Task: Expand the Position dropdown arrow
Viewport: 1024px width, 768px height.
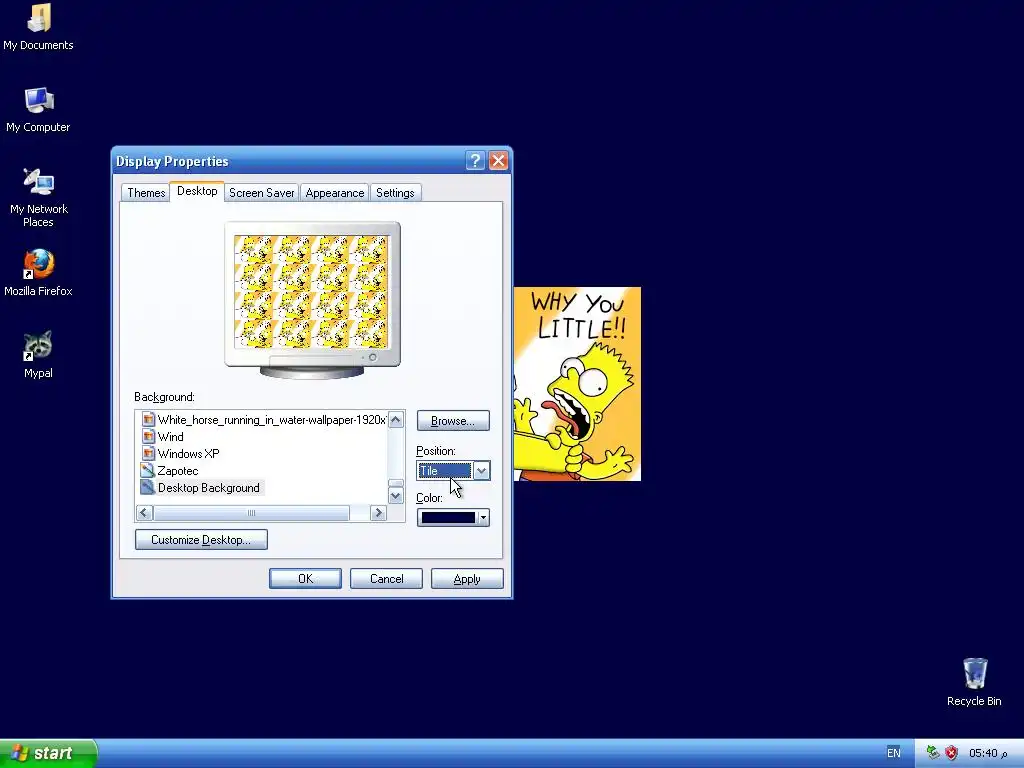Action: tap(481, 470)
